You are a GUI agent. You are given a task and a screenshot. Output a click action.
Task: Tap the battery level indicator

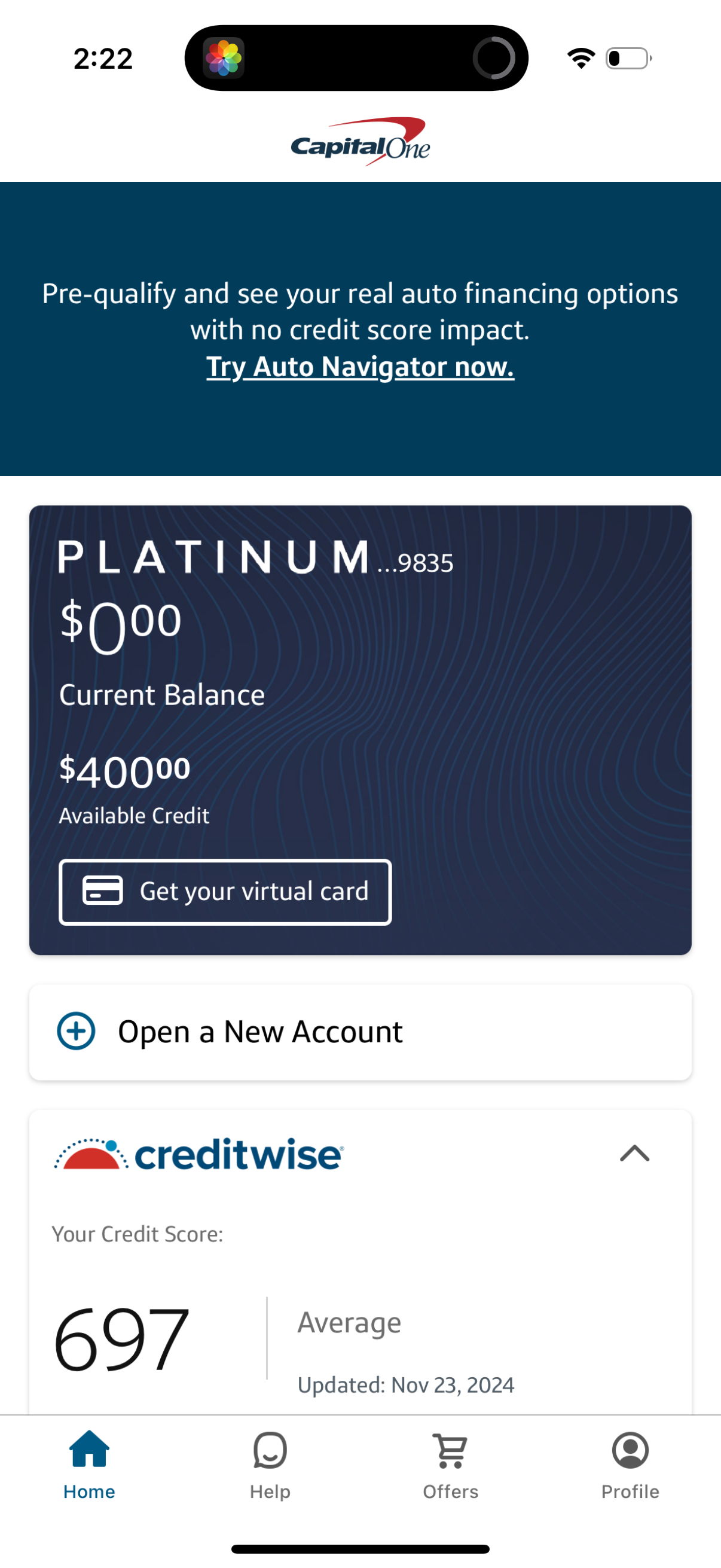(627, 57)
